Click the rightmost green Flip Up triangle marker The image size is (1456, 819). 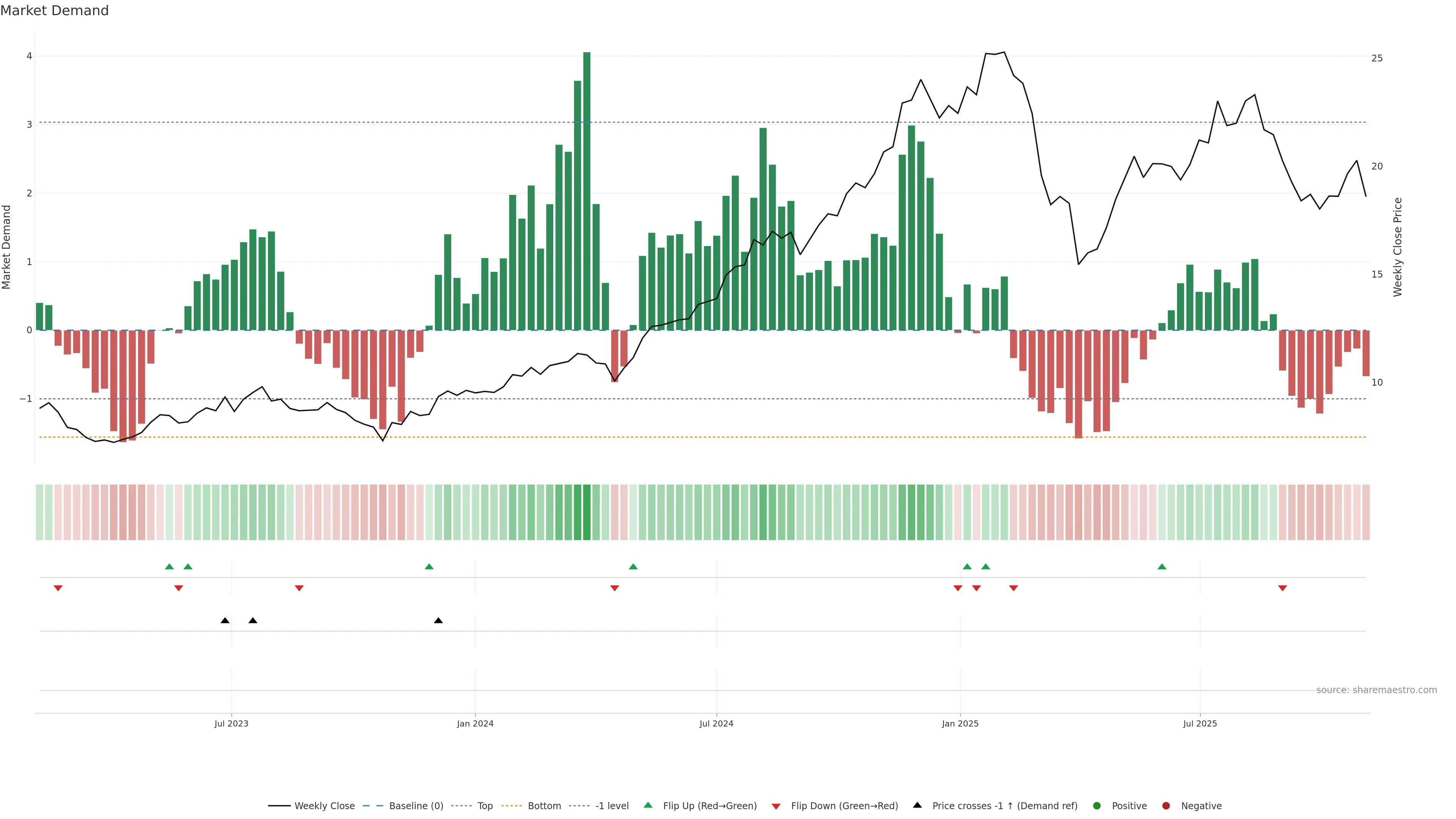(x=1161, y=566)
